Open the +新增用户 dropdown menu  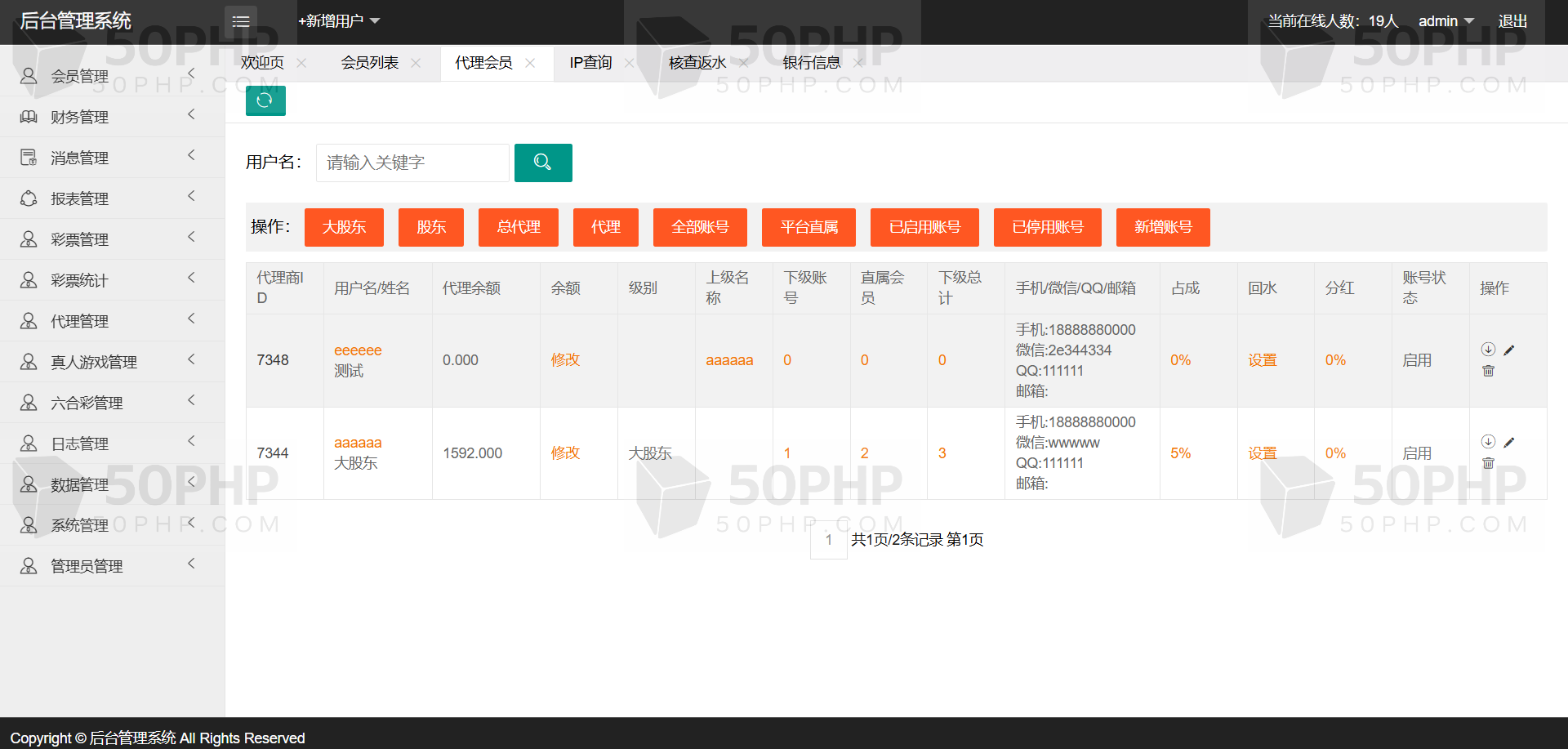(x=338, y=21)
